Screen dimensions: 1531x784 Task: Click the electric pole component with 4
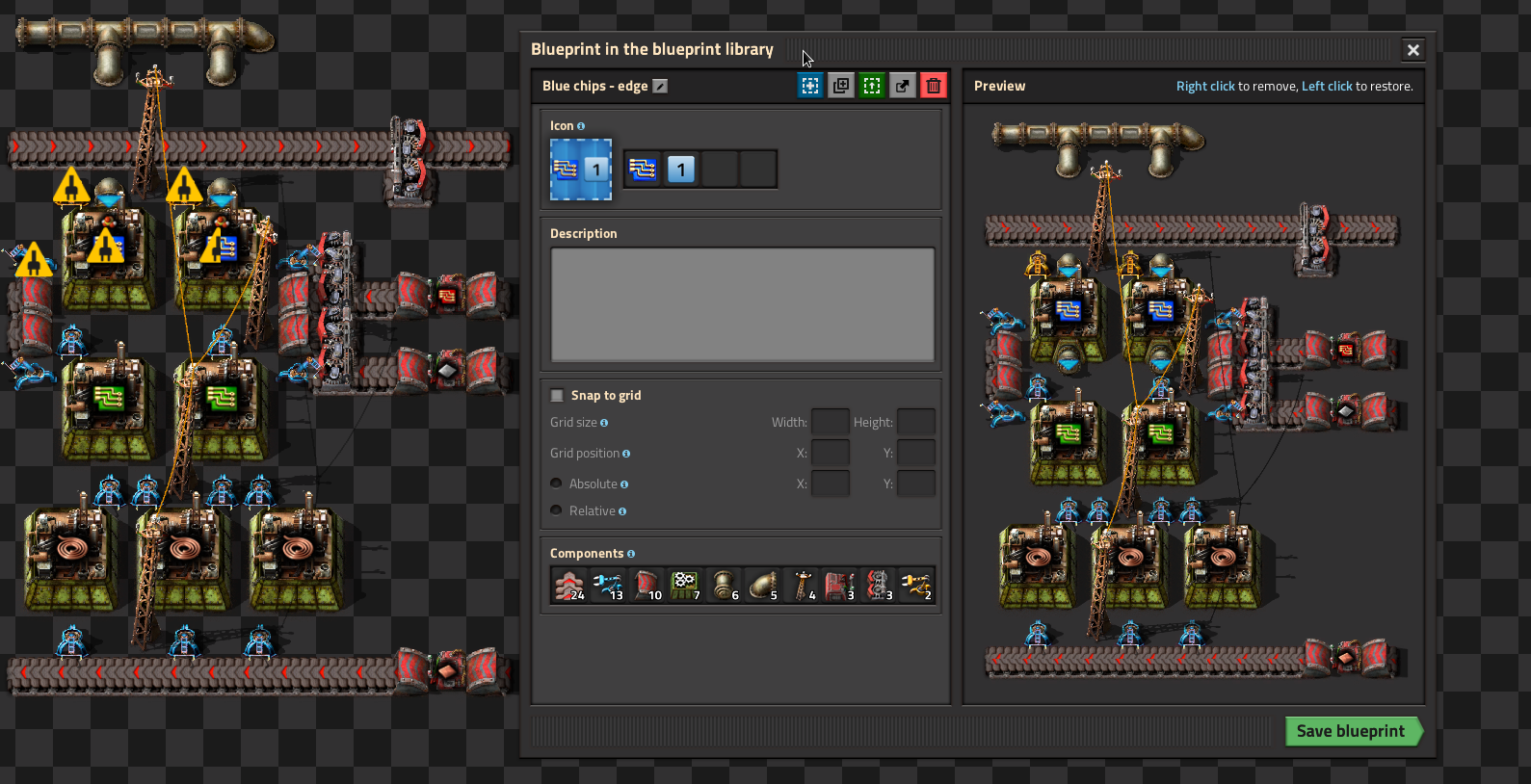pos(801,585)
